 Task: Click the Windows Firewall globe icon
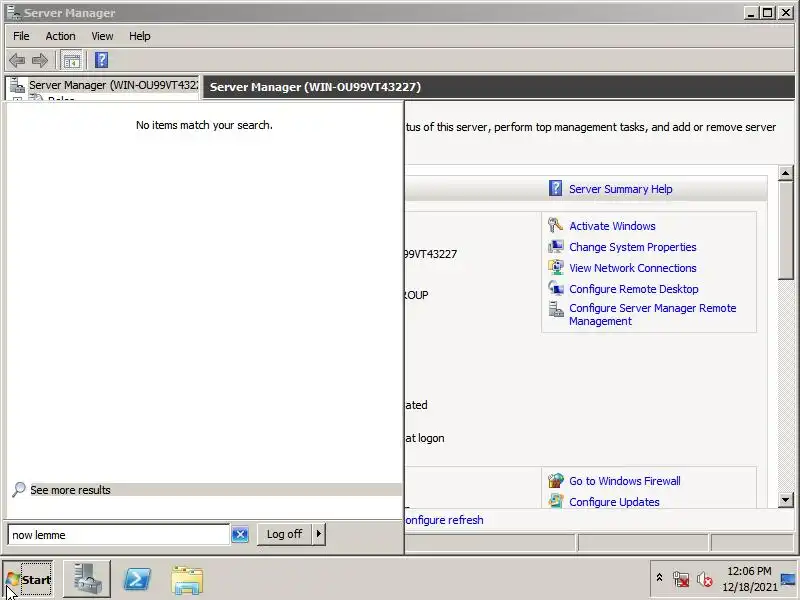click(x=555, y=481)
